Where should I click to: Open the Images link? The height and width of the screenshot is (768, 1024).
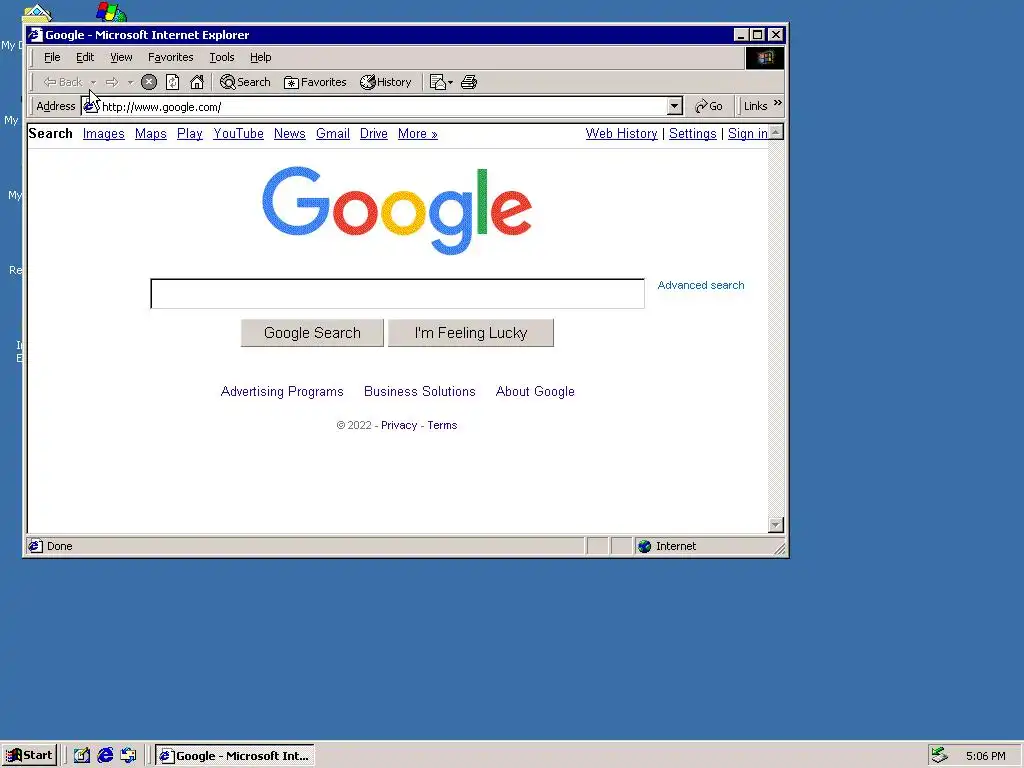pos(104,134)
